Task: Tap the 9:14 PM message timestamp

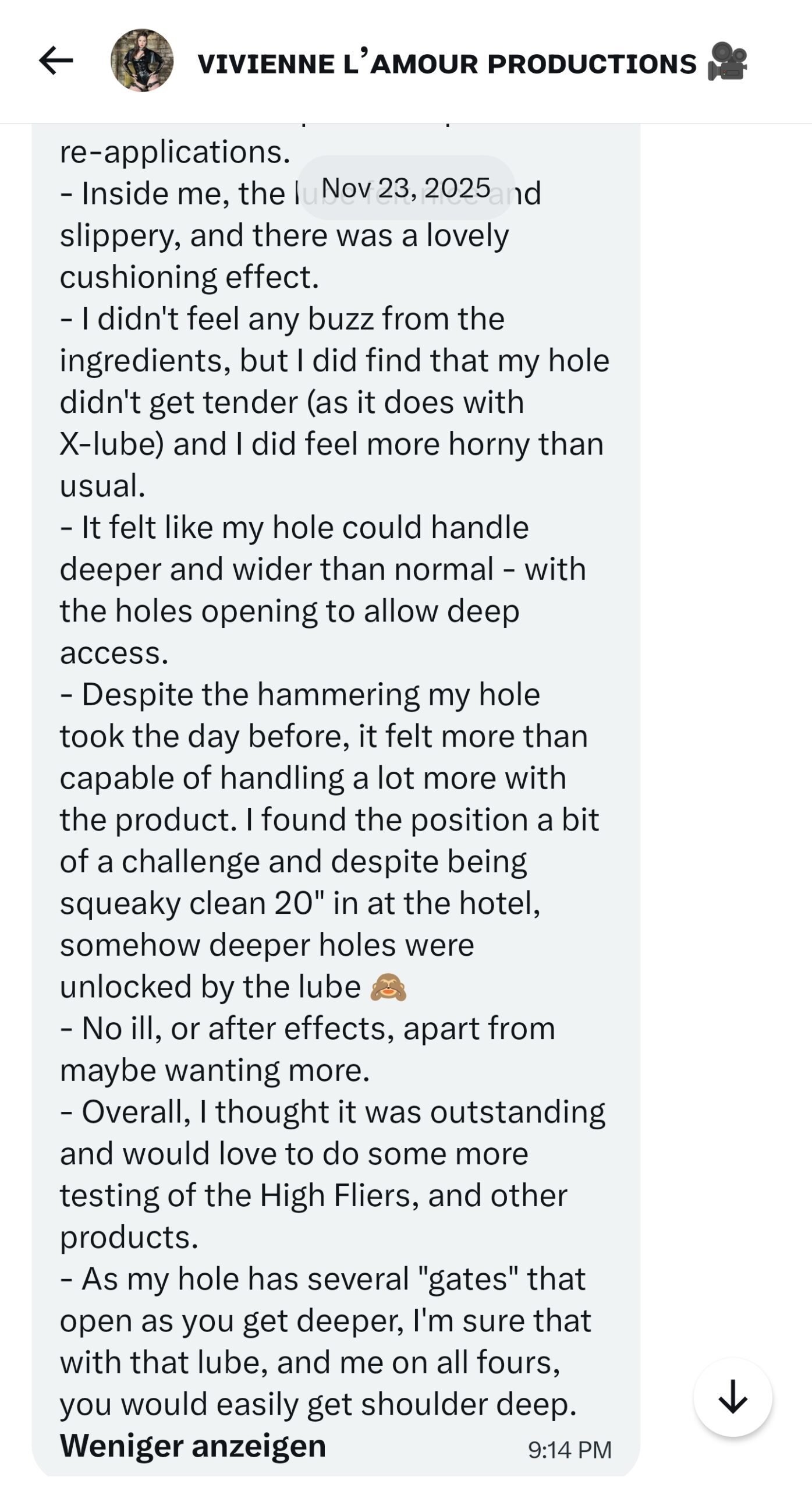Action: [x=569, y=1450]
